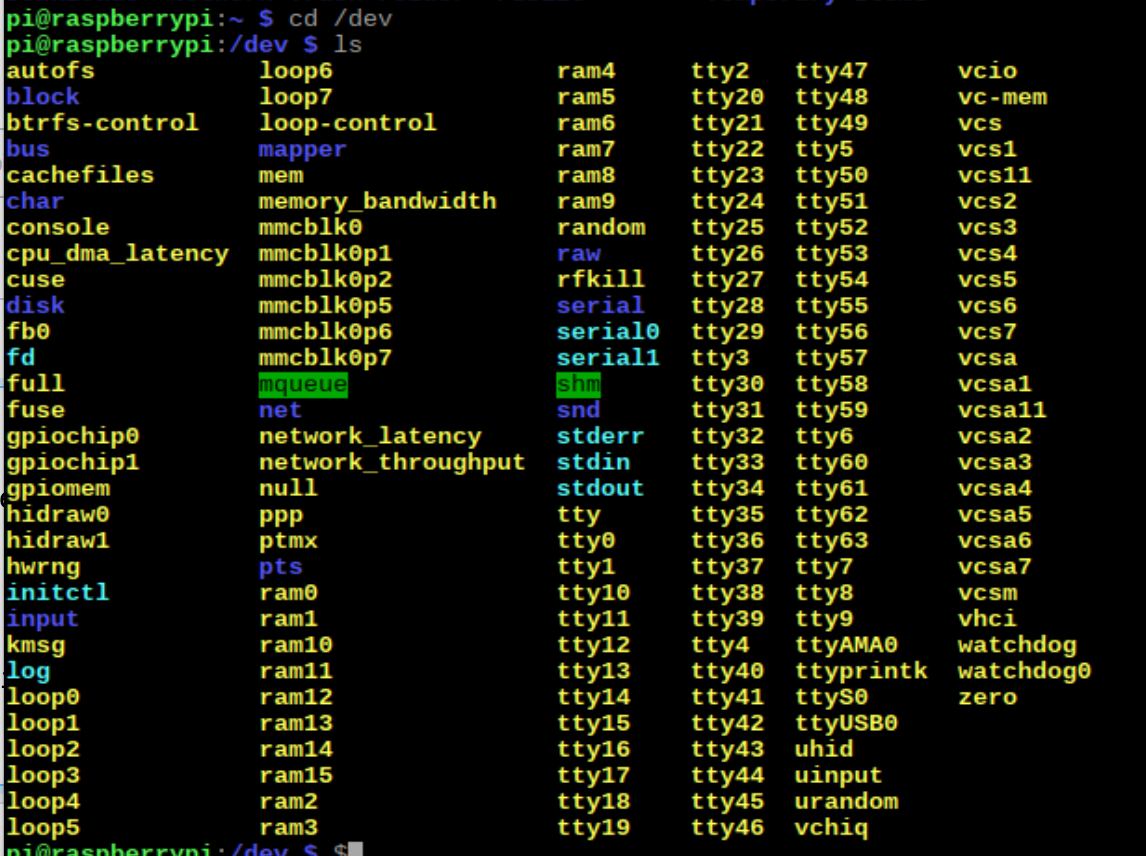Click the 'ram15' entry
This screenshot has width=1146, height=856.
pos(295,776)
